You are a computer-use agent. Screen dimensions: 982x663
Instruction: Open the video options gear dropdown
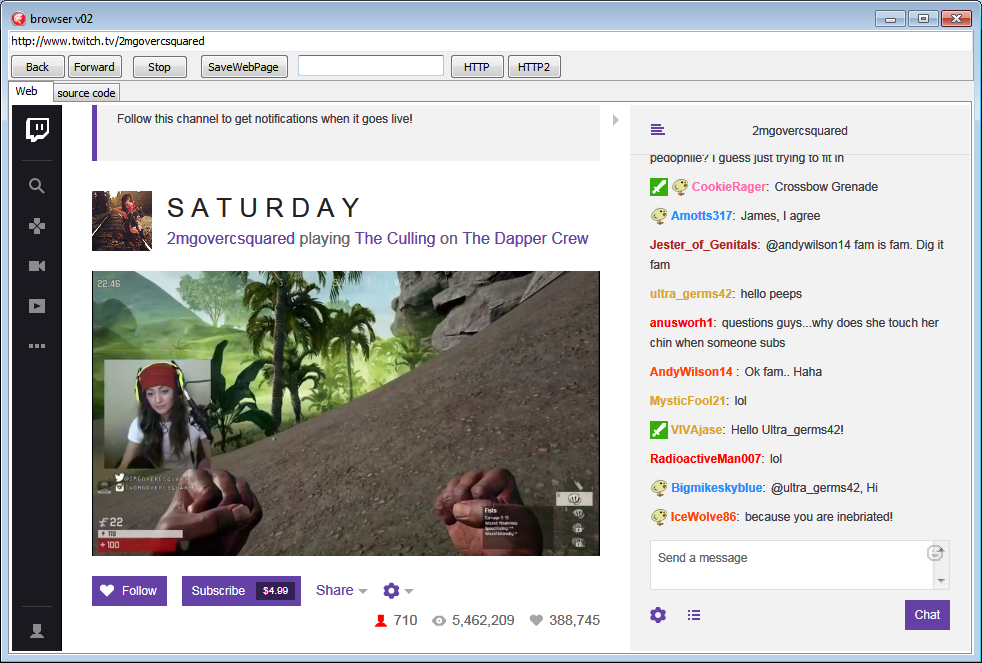coord(398,590)
